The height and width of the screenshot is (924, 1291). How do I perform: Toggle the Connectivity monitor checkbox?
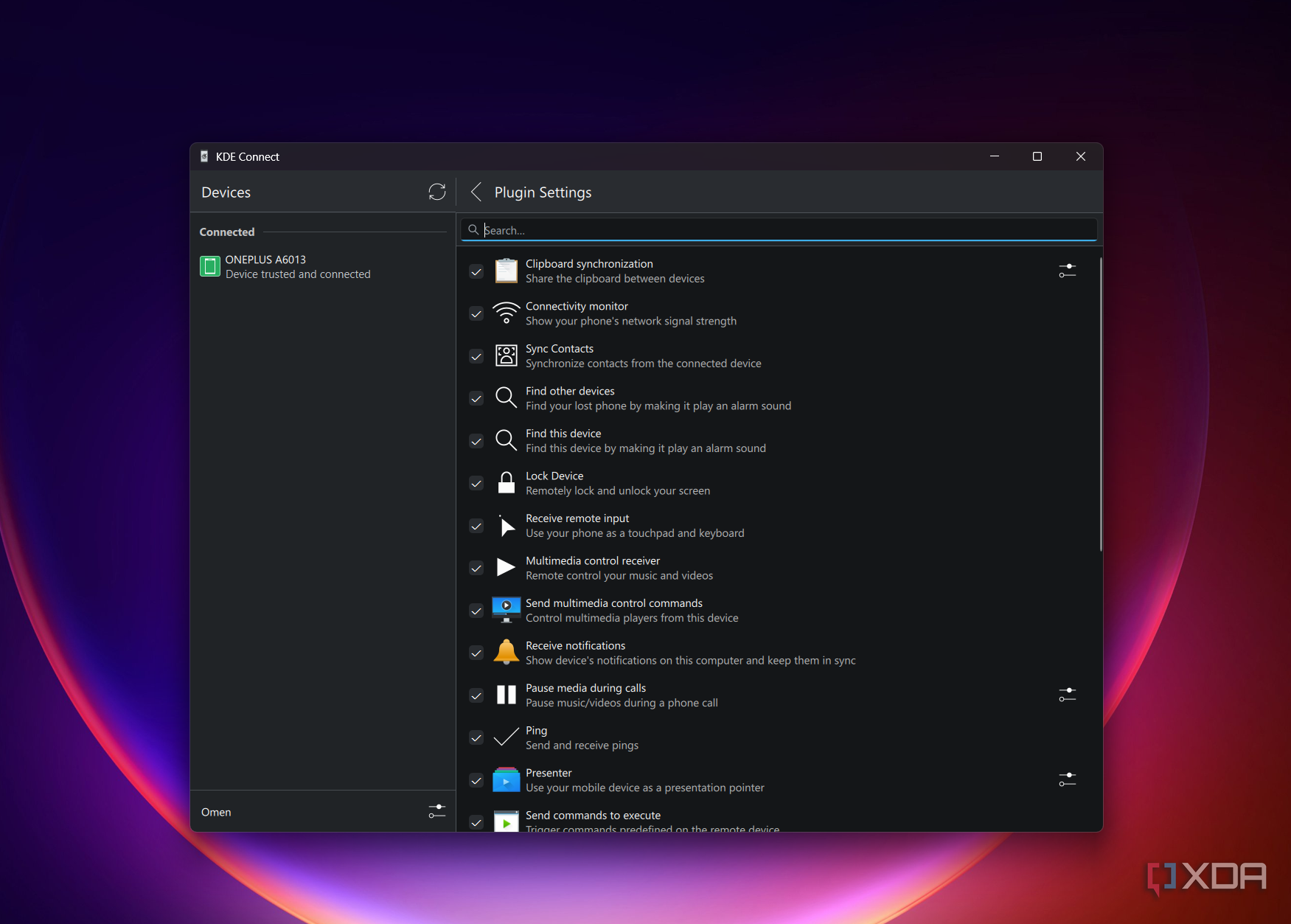click(476, 313)
